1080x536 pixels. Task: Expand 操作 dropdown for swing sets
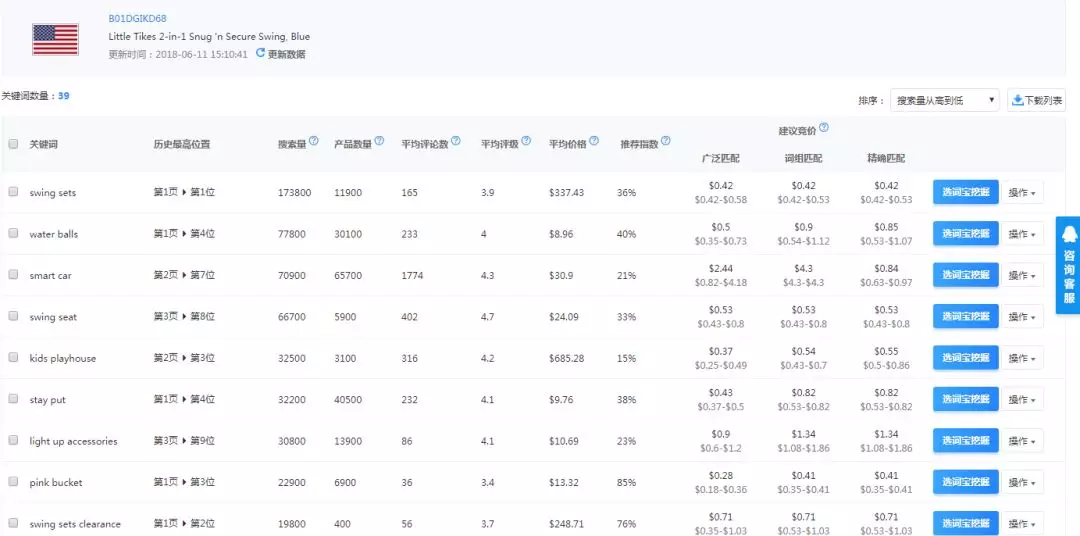pyautogui.click(x=1022, y=193)
